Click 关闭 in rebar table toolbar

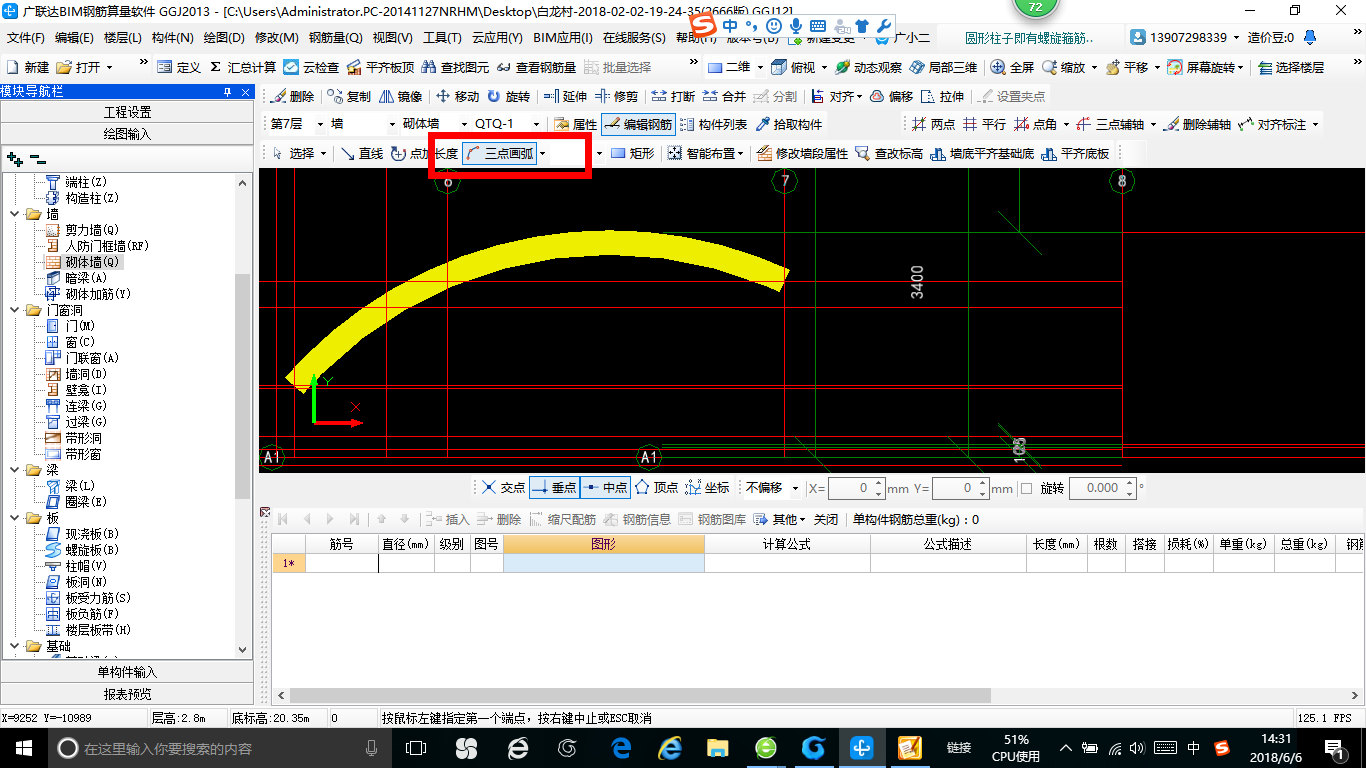pos(826,519)
